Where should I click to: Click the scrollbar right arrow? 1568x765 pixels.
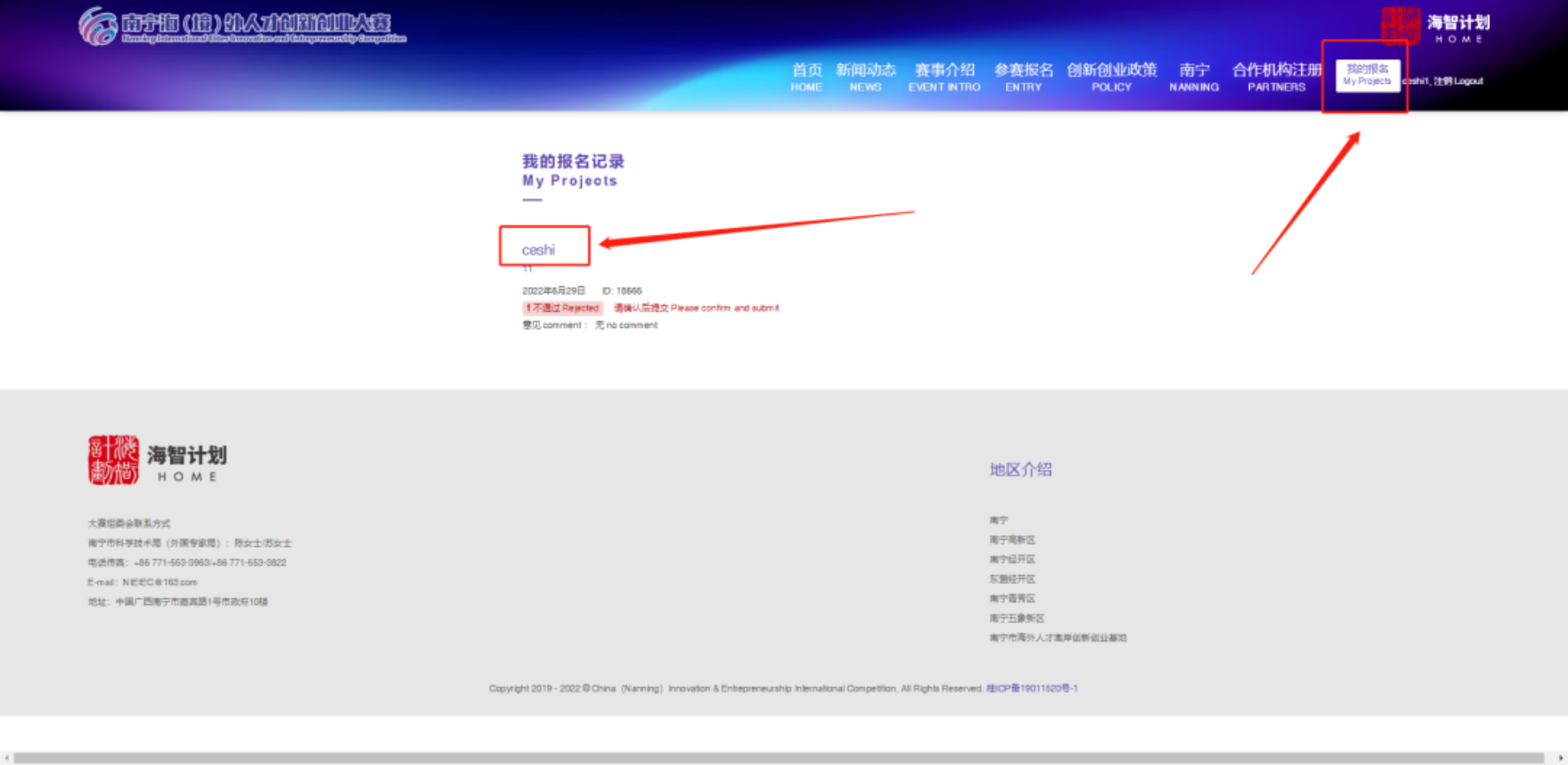pyautogui.click(x=1560, y=758)
